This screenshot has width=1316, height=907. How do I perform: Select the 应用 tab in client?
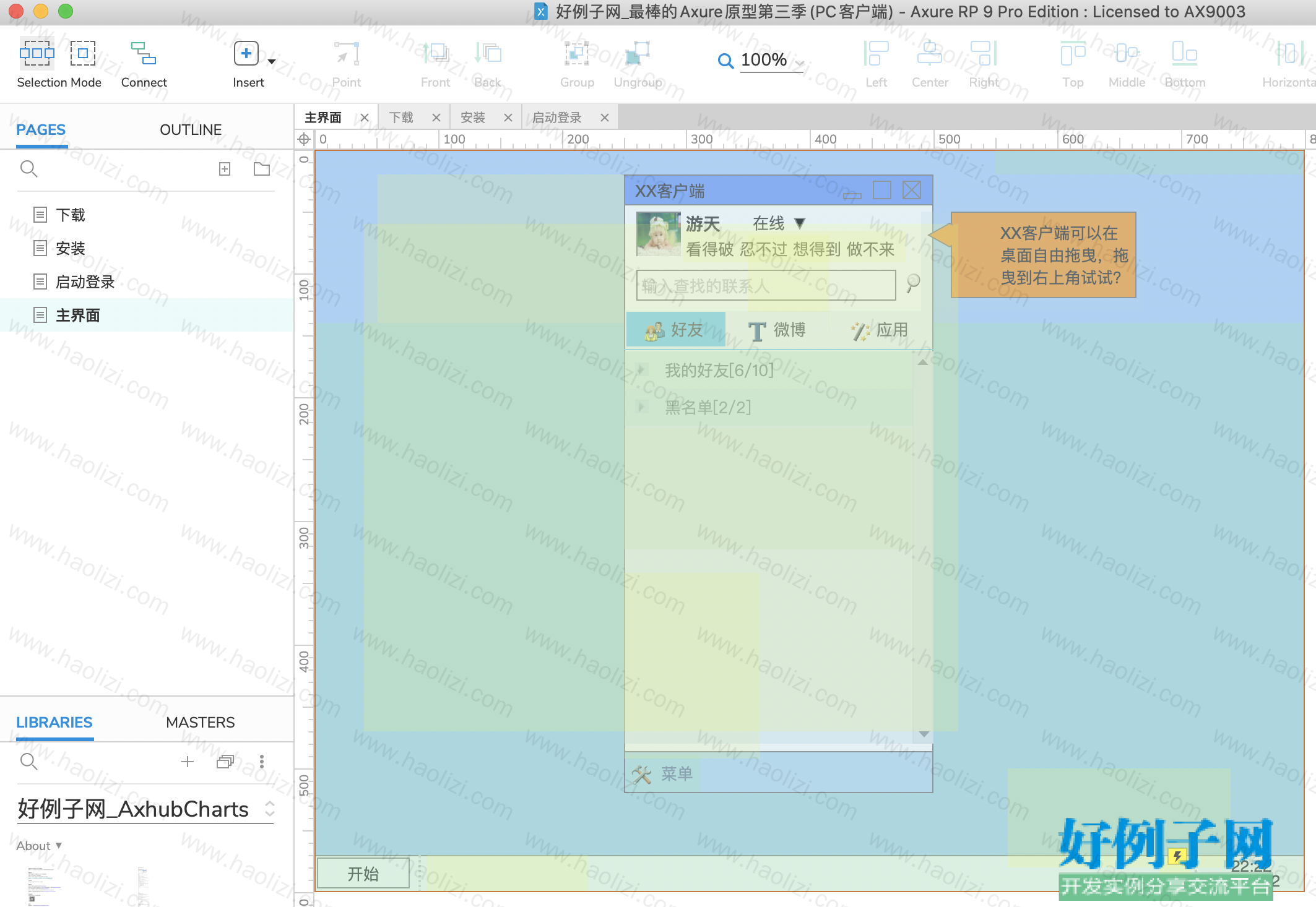[x=880, y=330]
